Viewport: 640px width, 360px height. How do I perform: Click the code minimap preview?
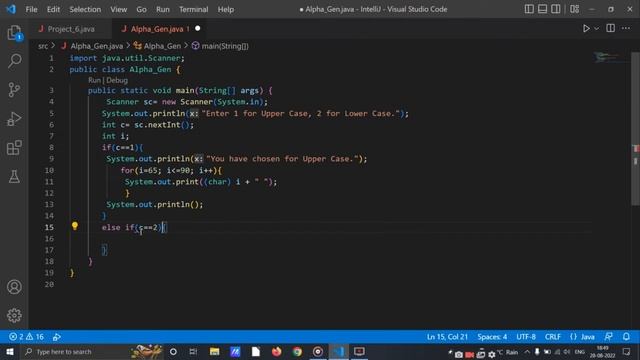pyautogui.click(x=608, y=57)
